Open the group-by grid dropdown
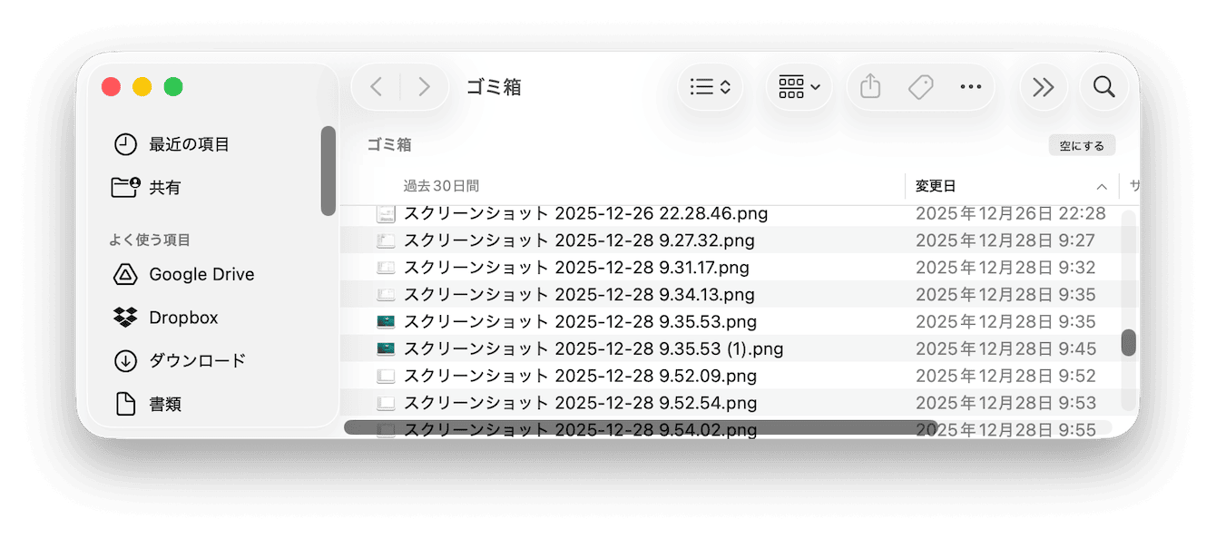This screenshot has width=1216, height=539. (x=799, y=87)
